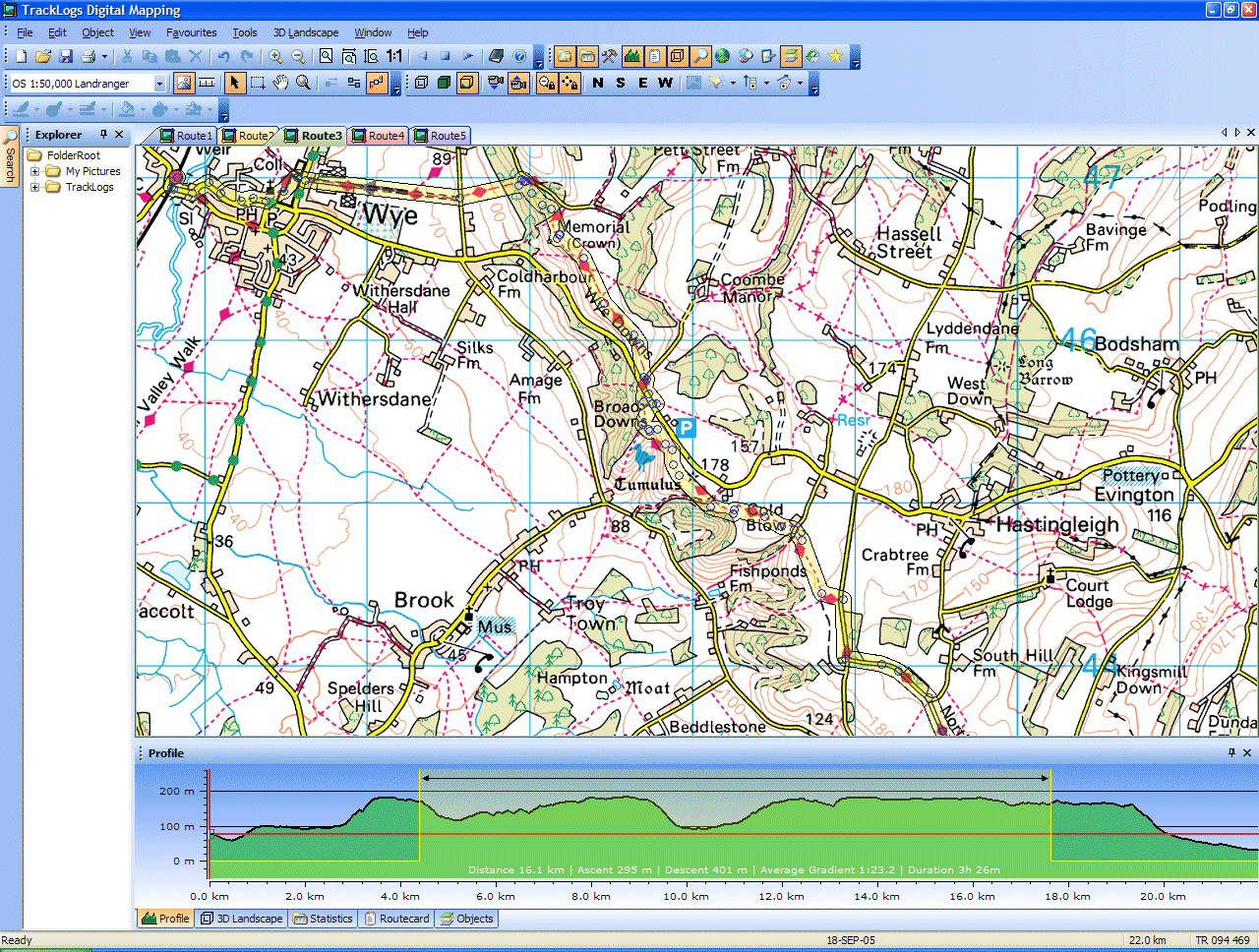Open help via question mark icon
This screenshot has width=1259, height=952.
pos(518,56)
